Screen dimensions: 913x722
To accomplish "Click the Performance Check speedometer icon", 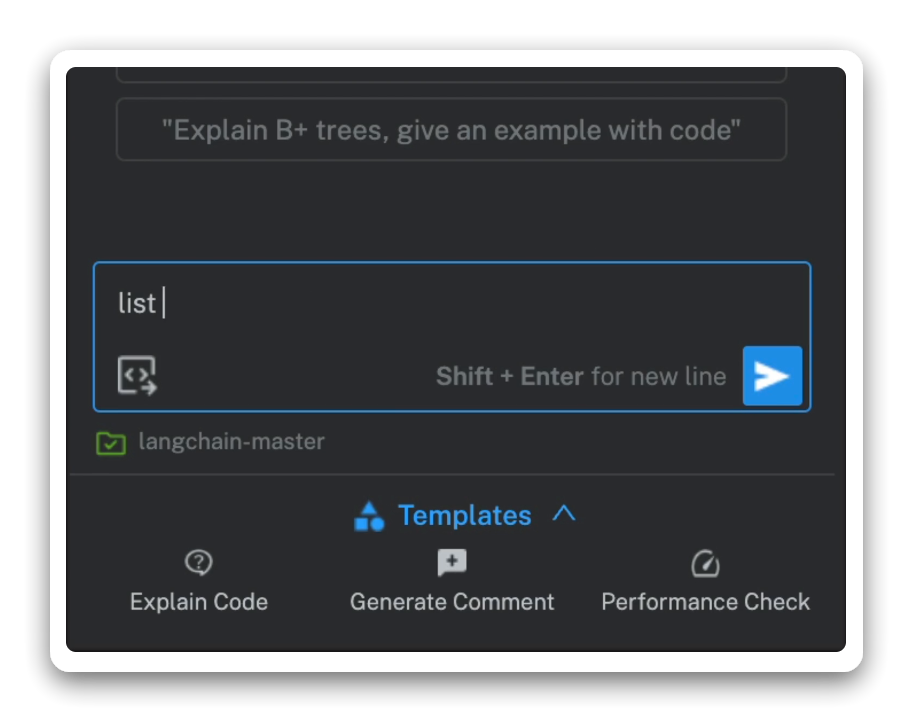I will coord(706,564).
